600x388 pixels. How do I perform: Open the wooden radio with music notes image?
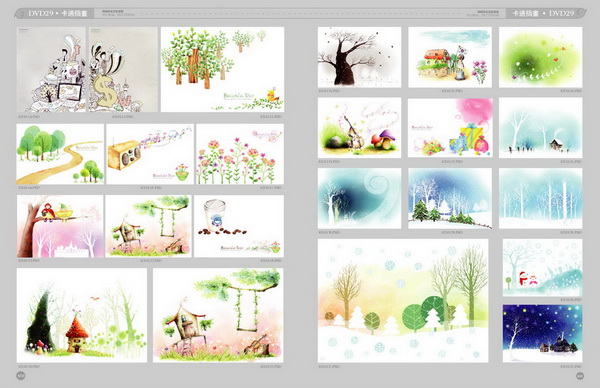[150, 154]
